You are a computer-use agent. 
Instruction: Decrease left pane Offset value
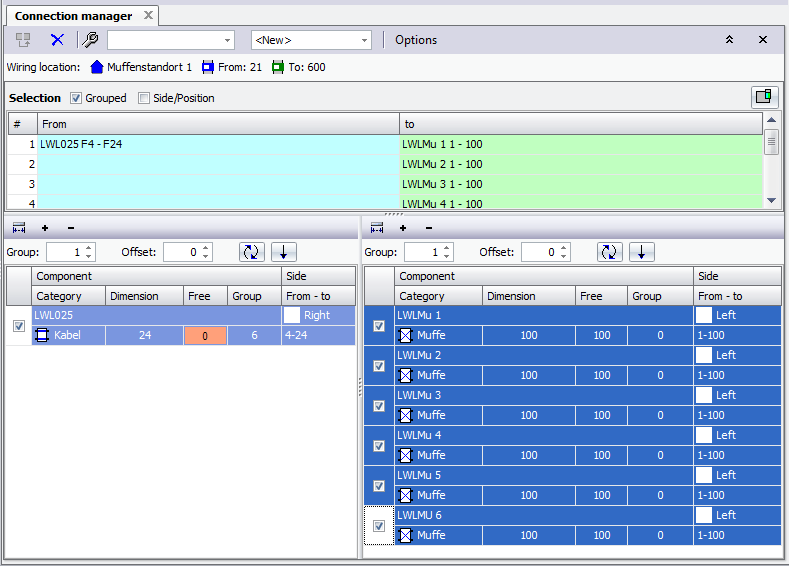206,257
